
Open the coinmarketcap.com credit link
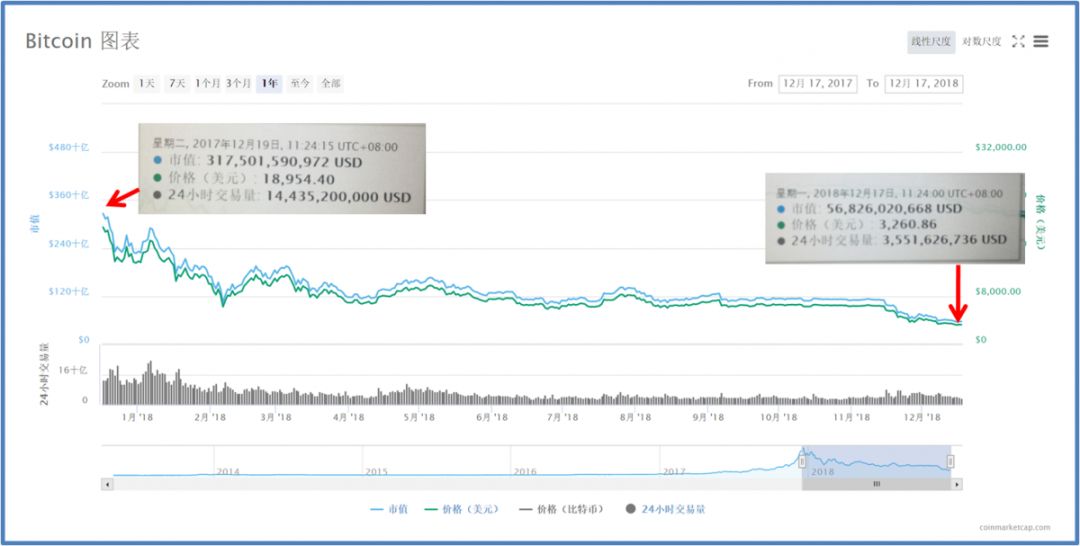tap(1013, 527)
